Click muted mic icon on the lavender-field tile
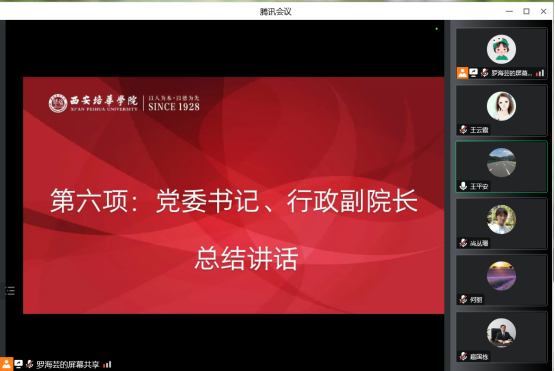 tap(463, 299)
